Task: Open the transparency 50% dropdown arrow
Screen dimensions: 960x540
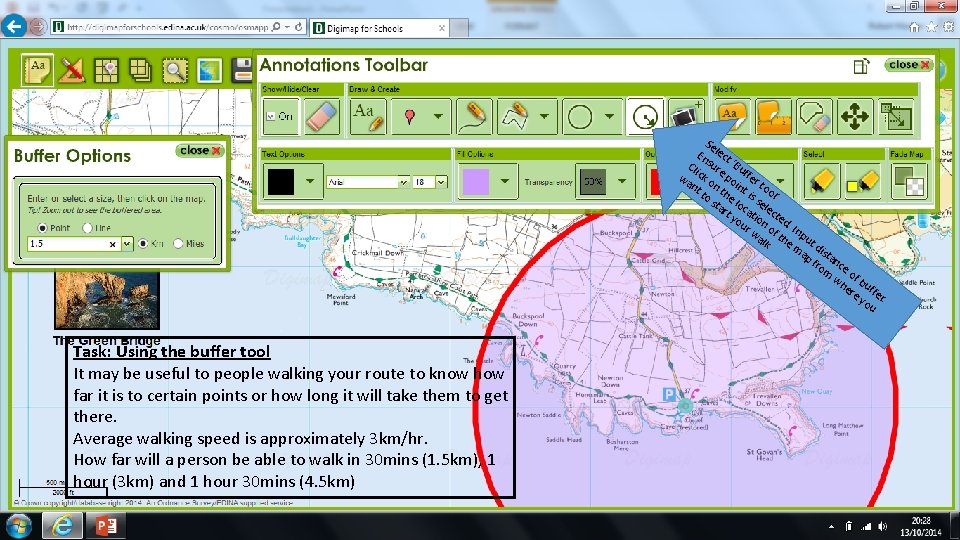Action: tap(622, 181)
